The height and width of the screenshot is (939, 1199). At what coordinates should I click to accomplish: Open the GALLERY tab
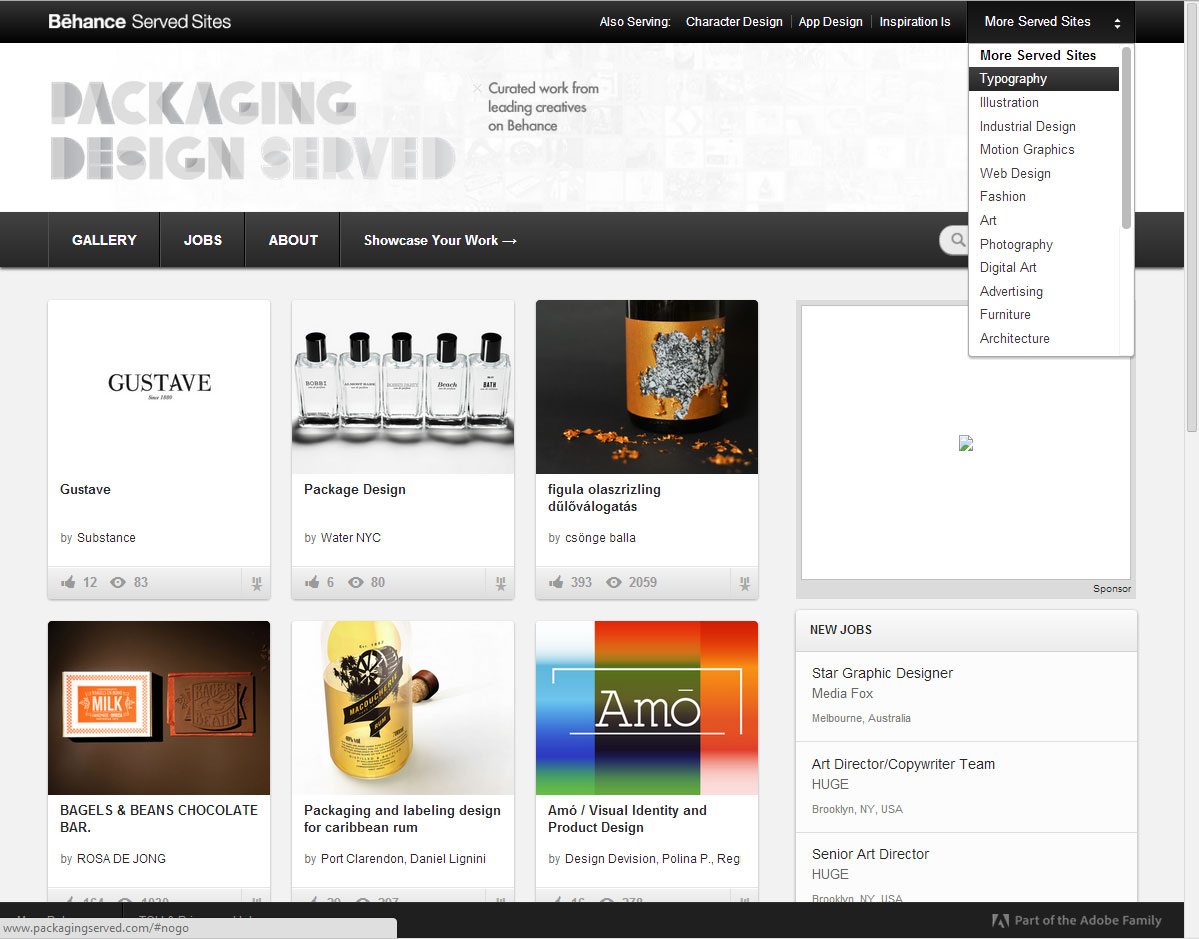coord(104,240)
